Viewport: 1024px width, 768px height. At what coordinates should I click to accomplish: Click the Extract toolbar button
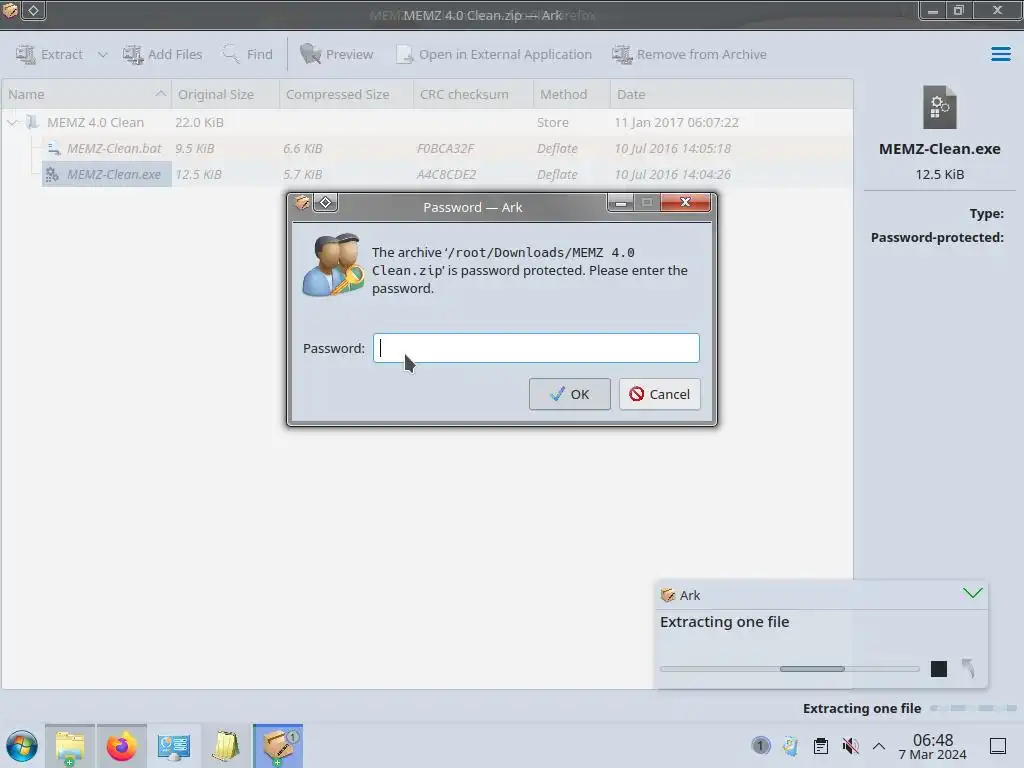click(x=50, y=54)
